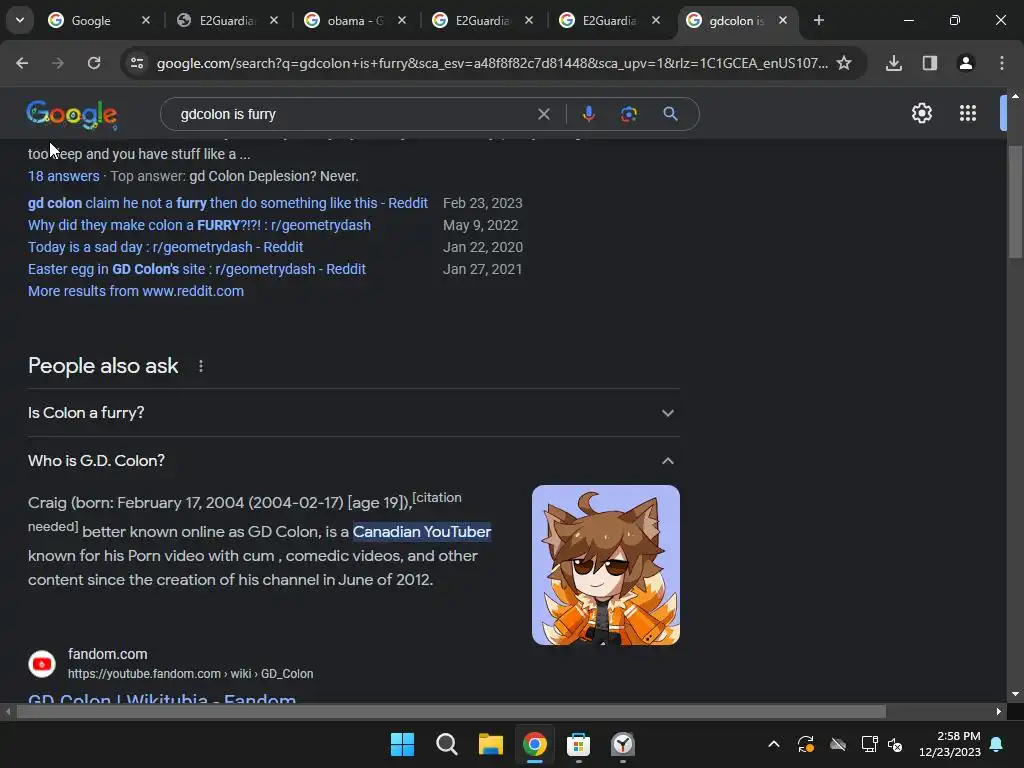
Task: Click the scroll-down arrow of page
Action: tap(1015, 694)
